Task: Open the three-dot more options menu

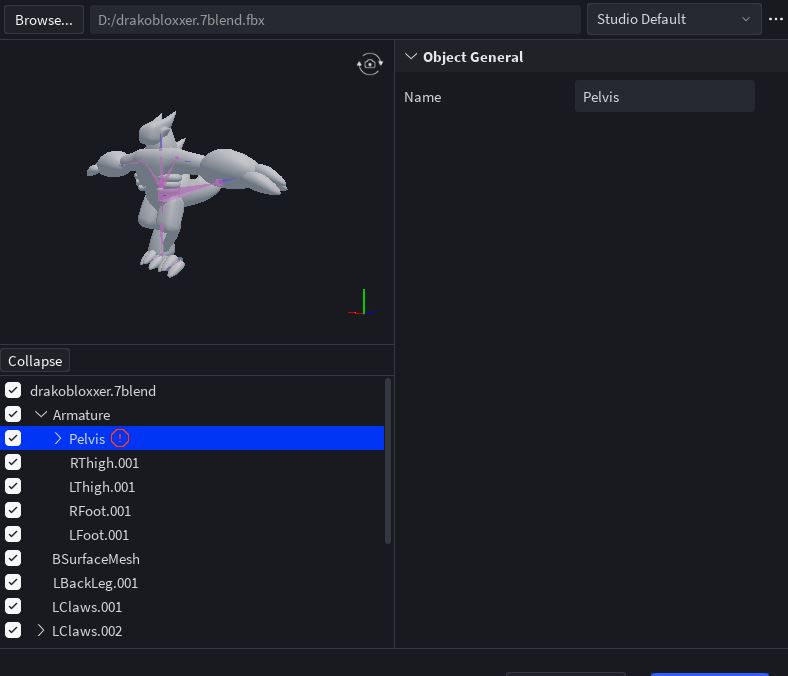Action: pos(776,19)
